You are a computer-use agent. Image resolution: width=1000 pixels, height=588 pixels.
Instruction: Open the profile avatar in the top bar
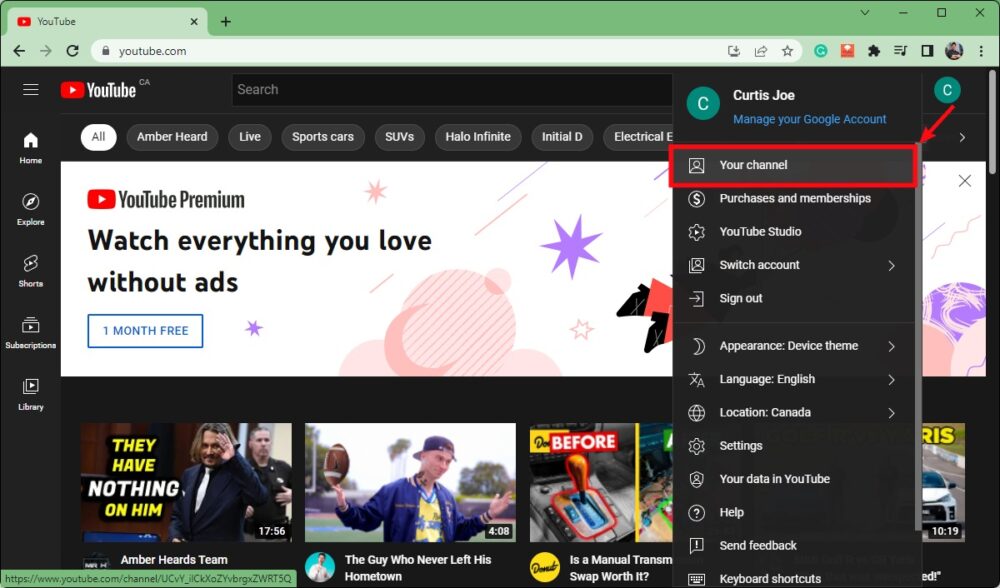pyautogui.click(x=947, y=89)
